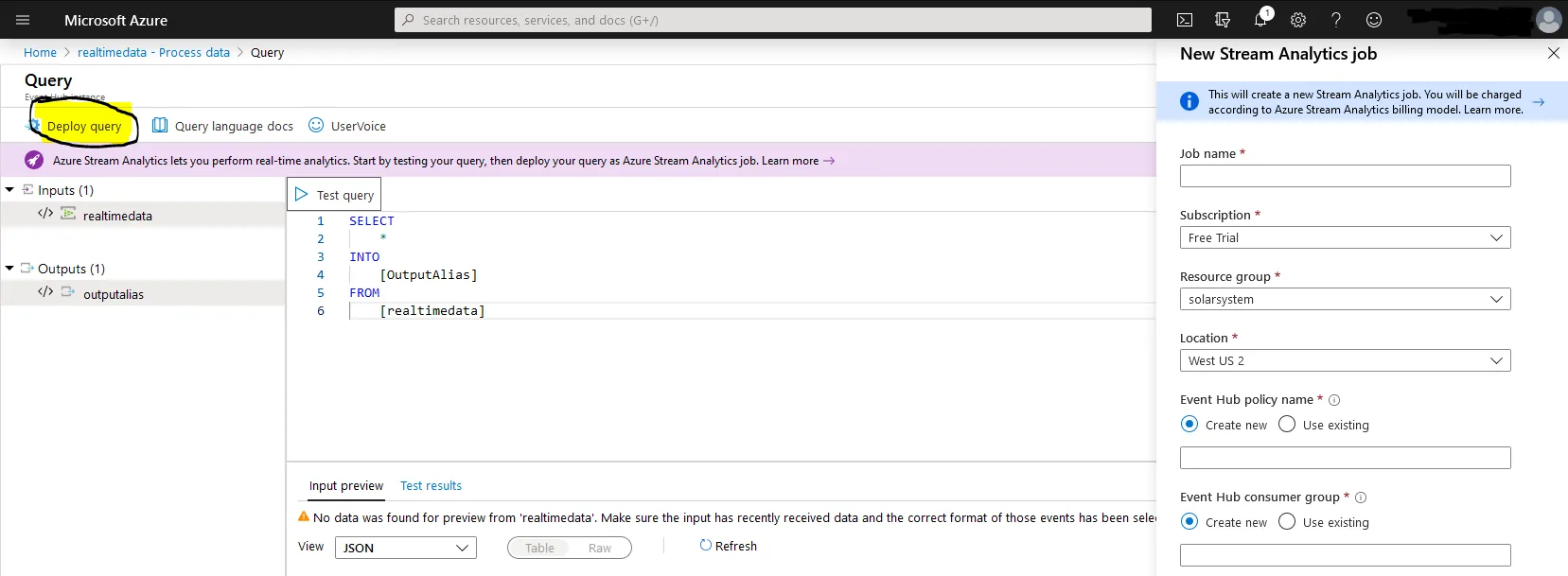Open the Help question mark
Image resolution: width=1568 pixels, height=576 pixels.
(x=1336, y=20)
